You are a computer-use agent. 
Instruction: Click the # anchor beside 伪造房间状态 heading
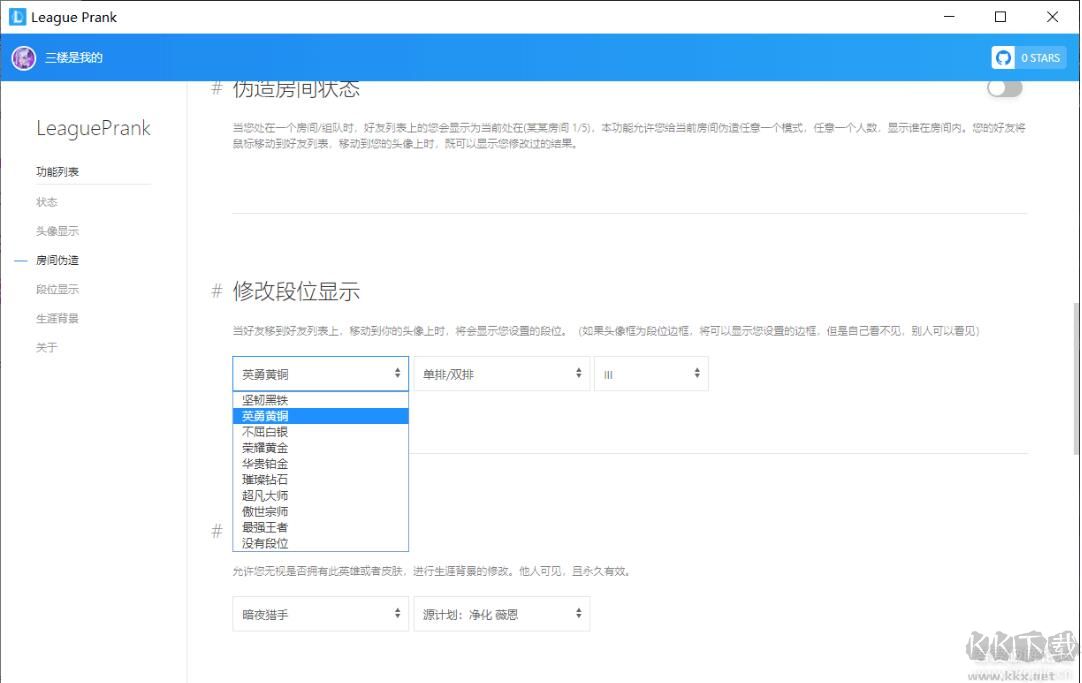pyautogui.click(x=216, y=88)
